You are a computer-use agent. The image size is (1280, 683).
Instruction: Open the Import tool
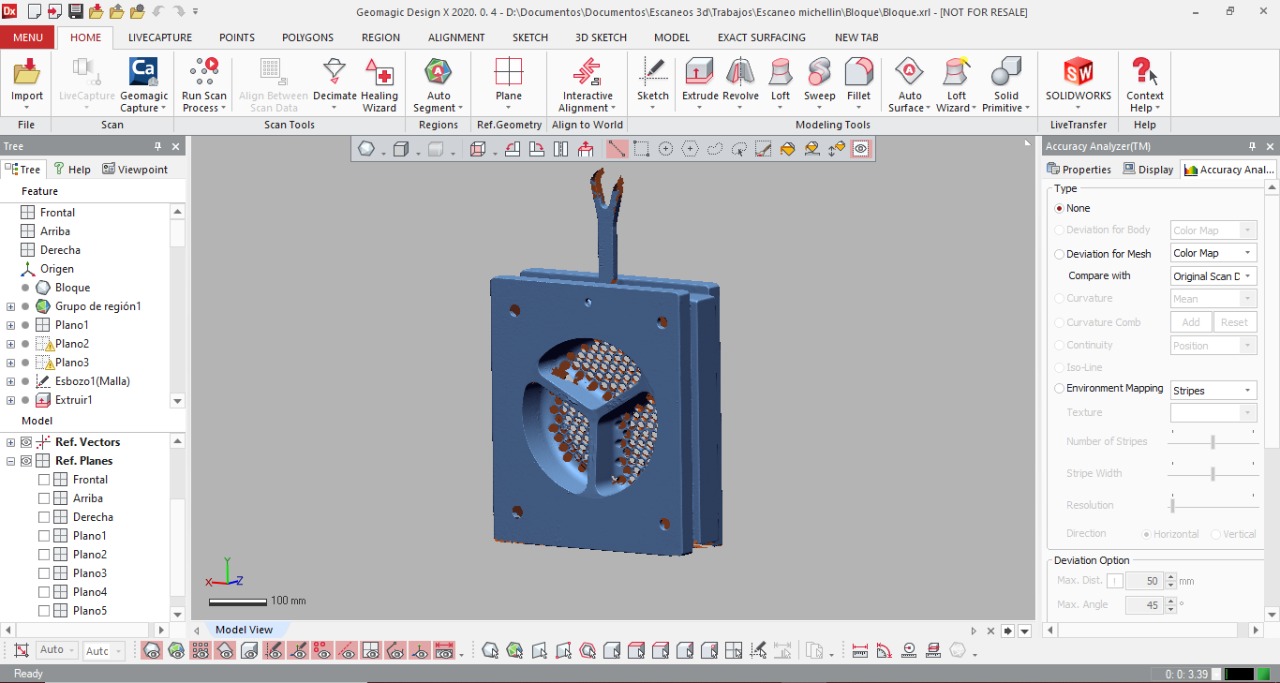point(27,85)
